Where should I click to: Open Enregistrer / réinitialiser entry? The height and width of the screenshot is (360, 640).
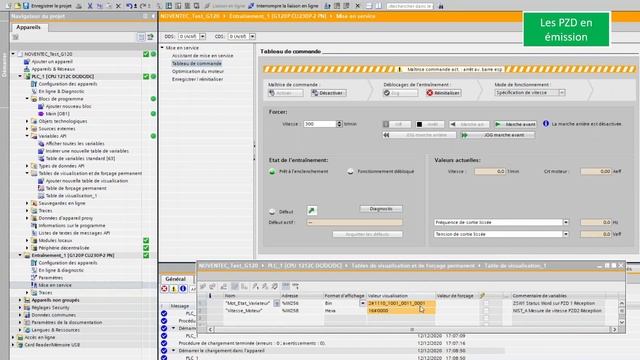point(198,79)
